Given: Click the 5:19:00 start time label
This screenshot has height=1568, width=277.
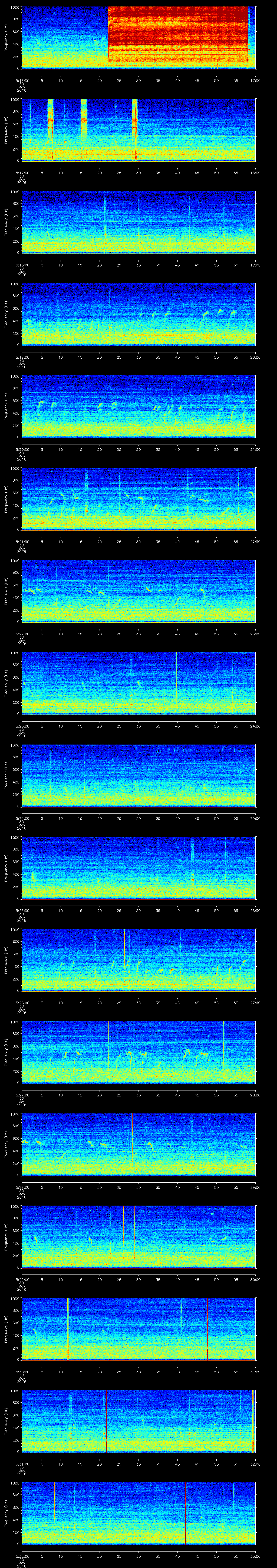Looking at the screenshot, I should (22, 357).
